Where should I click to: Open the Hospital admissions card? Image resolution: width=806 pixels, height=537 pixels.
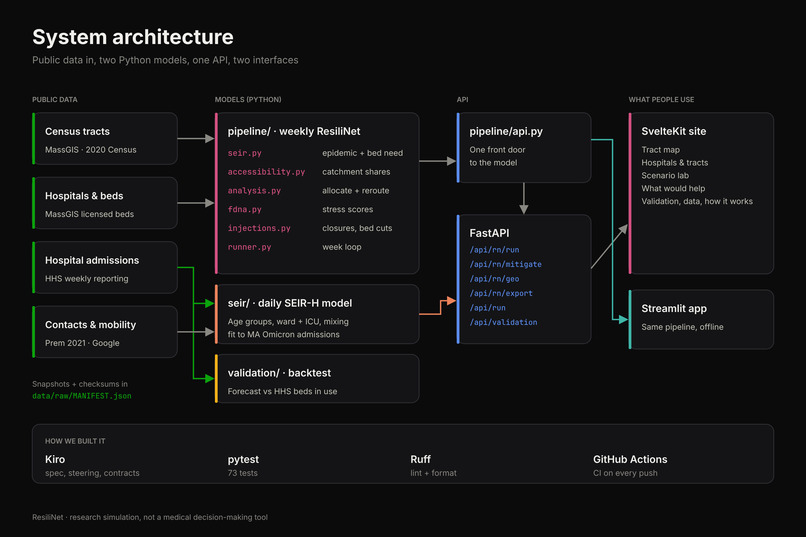tap(105, 267)
